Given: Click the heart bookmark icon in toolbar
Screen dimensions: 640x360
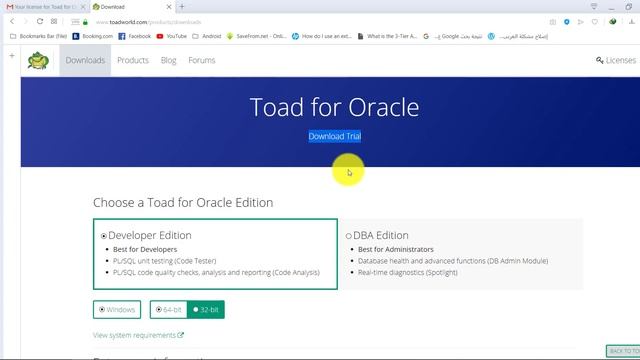Looking at the screenshot, I should [x=595, y=22].
